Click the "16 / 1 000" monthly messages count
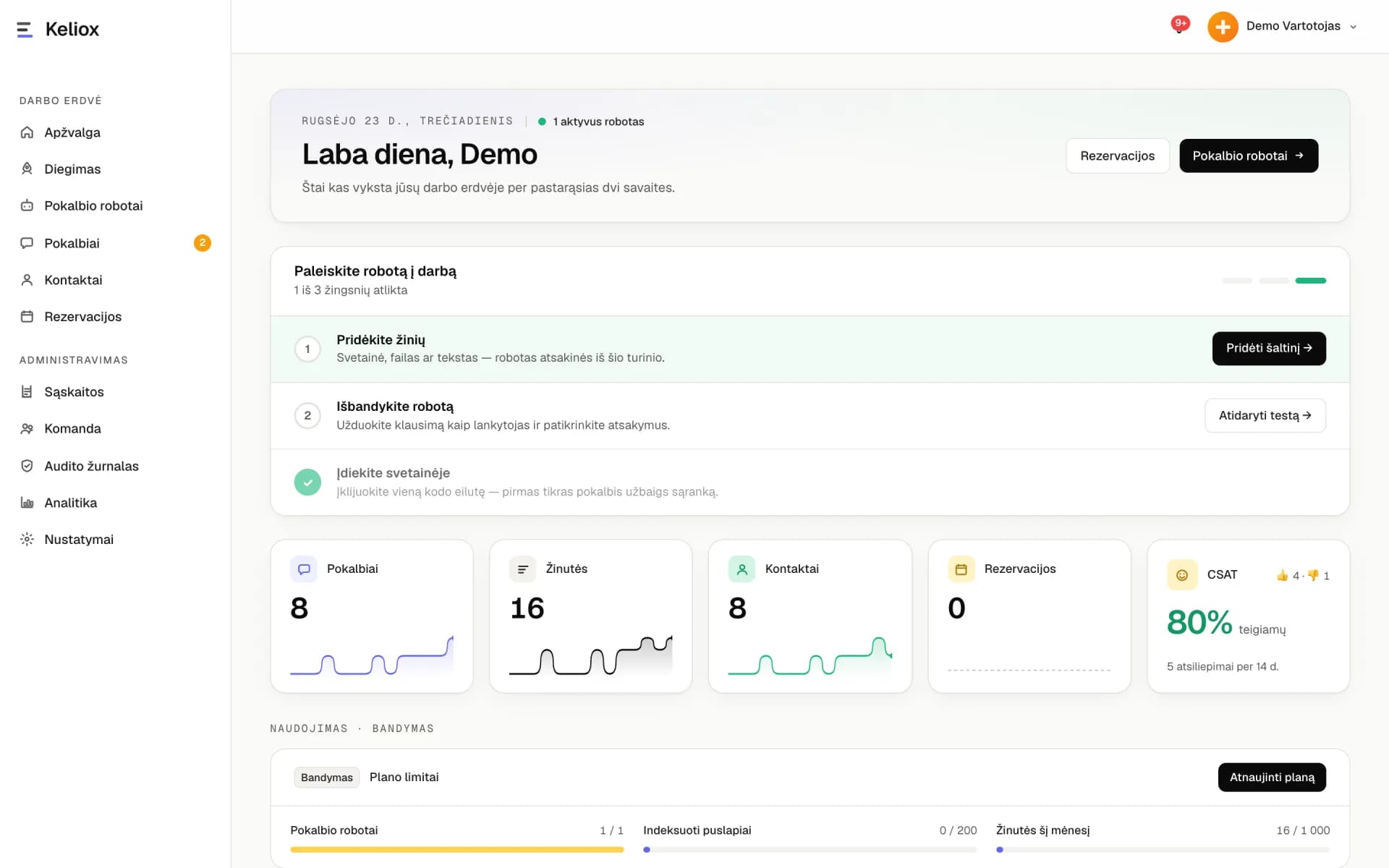Image resolution: width=1389 pixels, height=868 pixels. [1303, 830]
